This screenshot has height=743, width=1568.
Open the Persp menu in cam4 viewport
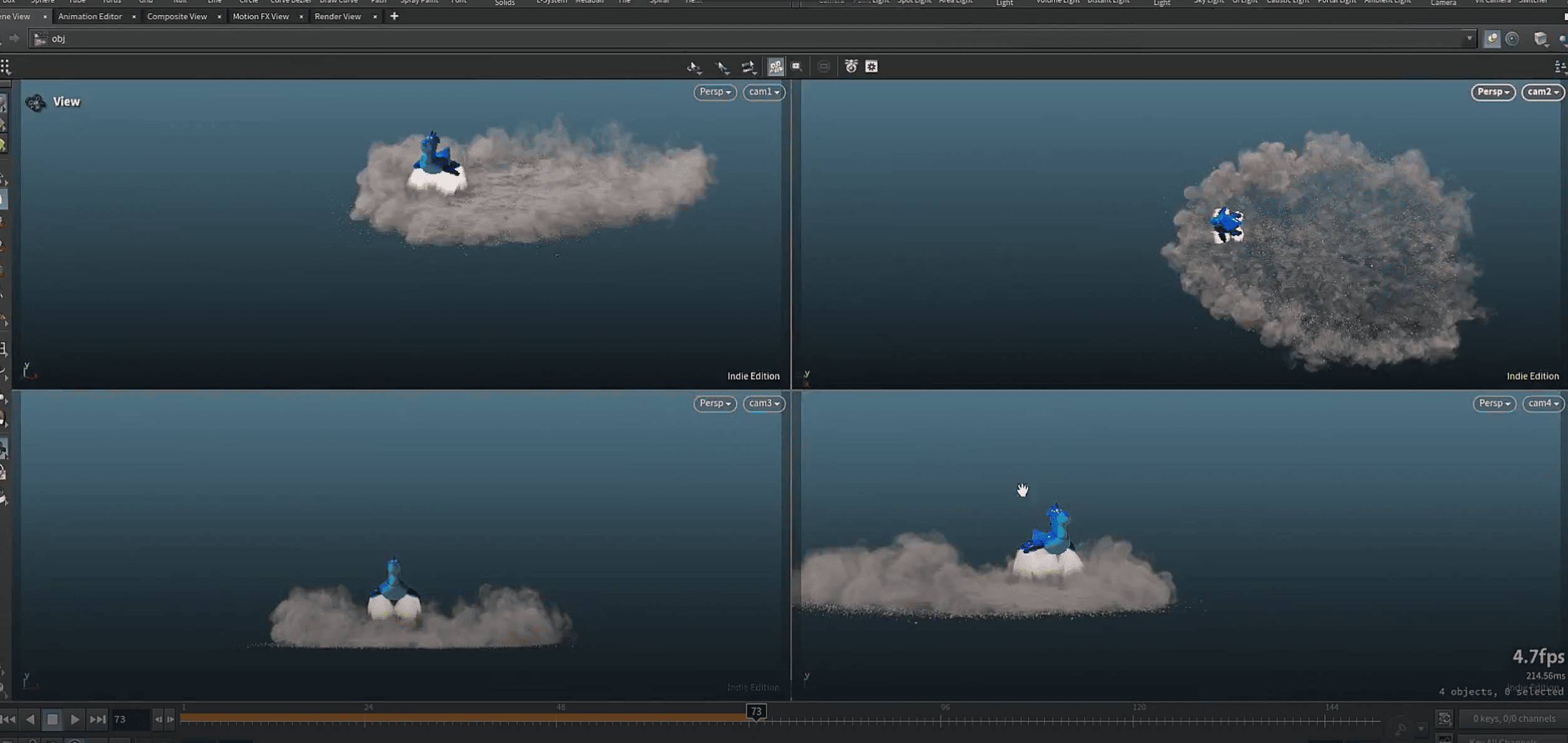point(1494,403)
